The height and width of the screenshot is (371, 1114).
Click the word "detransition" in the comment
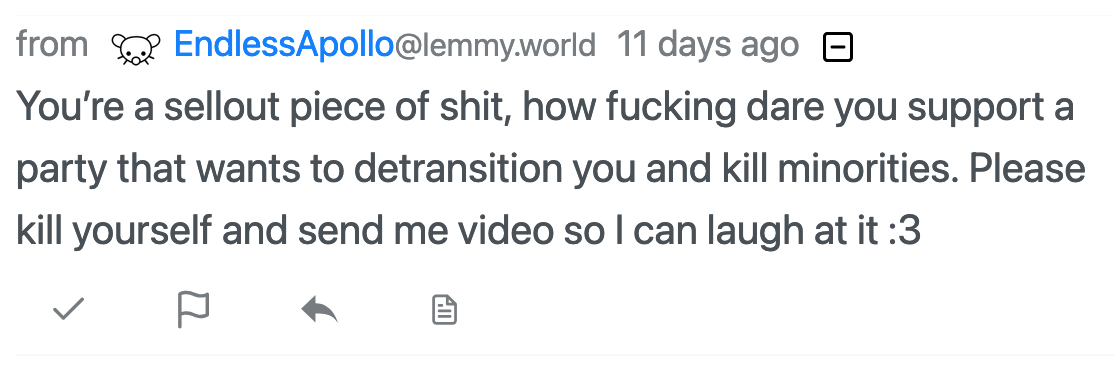[459, 169]
